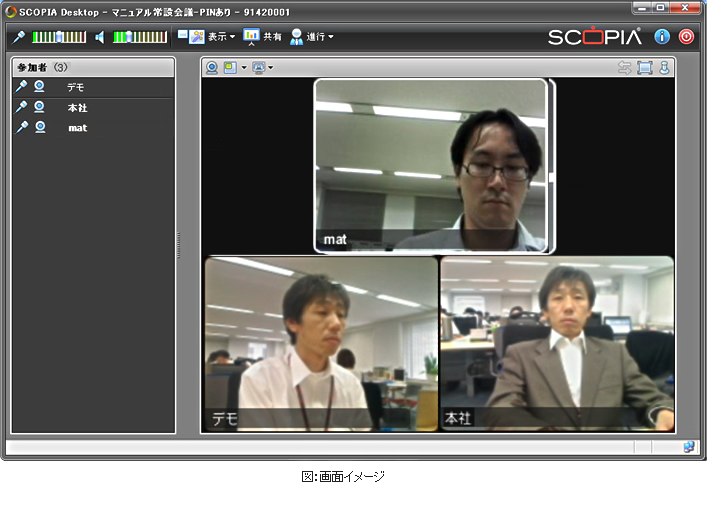Click the pin icon in video toolbar
The width and height of the screenshot is (709, 508).
pyautogui.click(x=663, y=68)
